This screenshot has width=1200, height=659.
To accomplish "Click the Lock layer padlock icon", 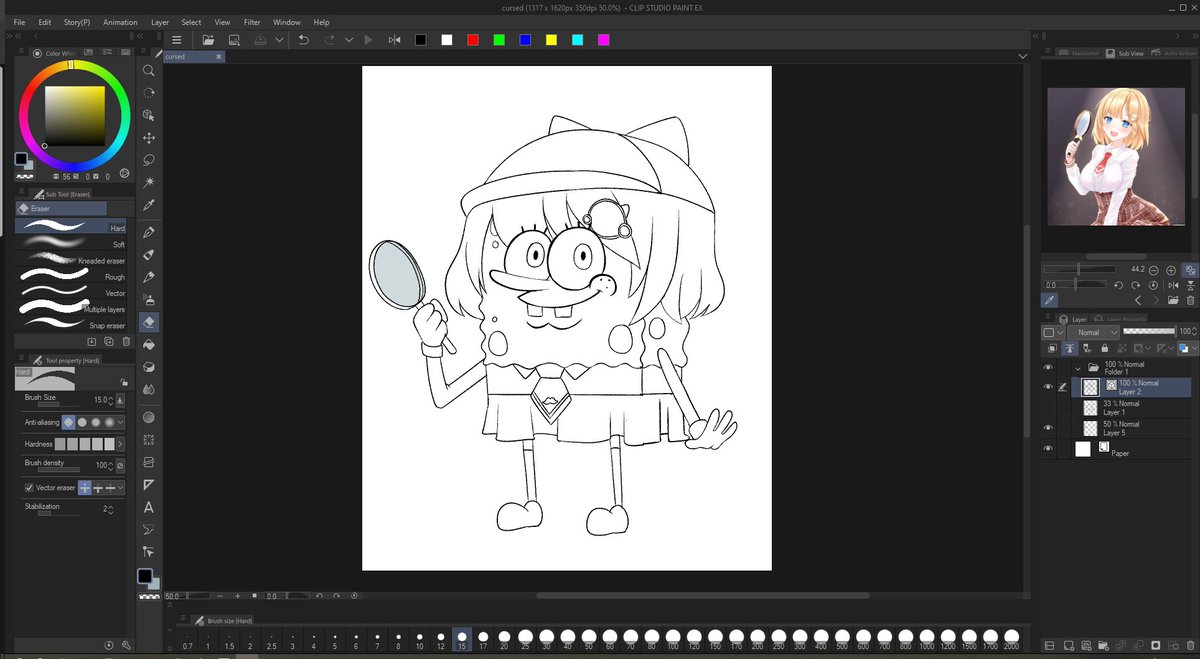I will pyautogui.click(x=1103, y=349).
